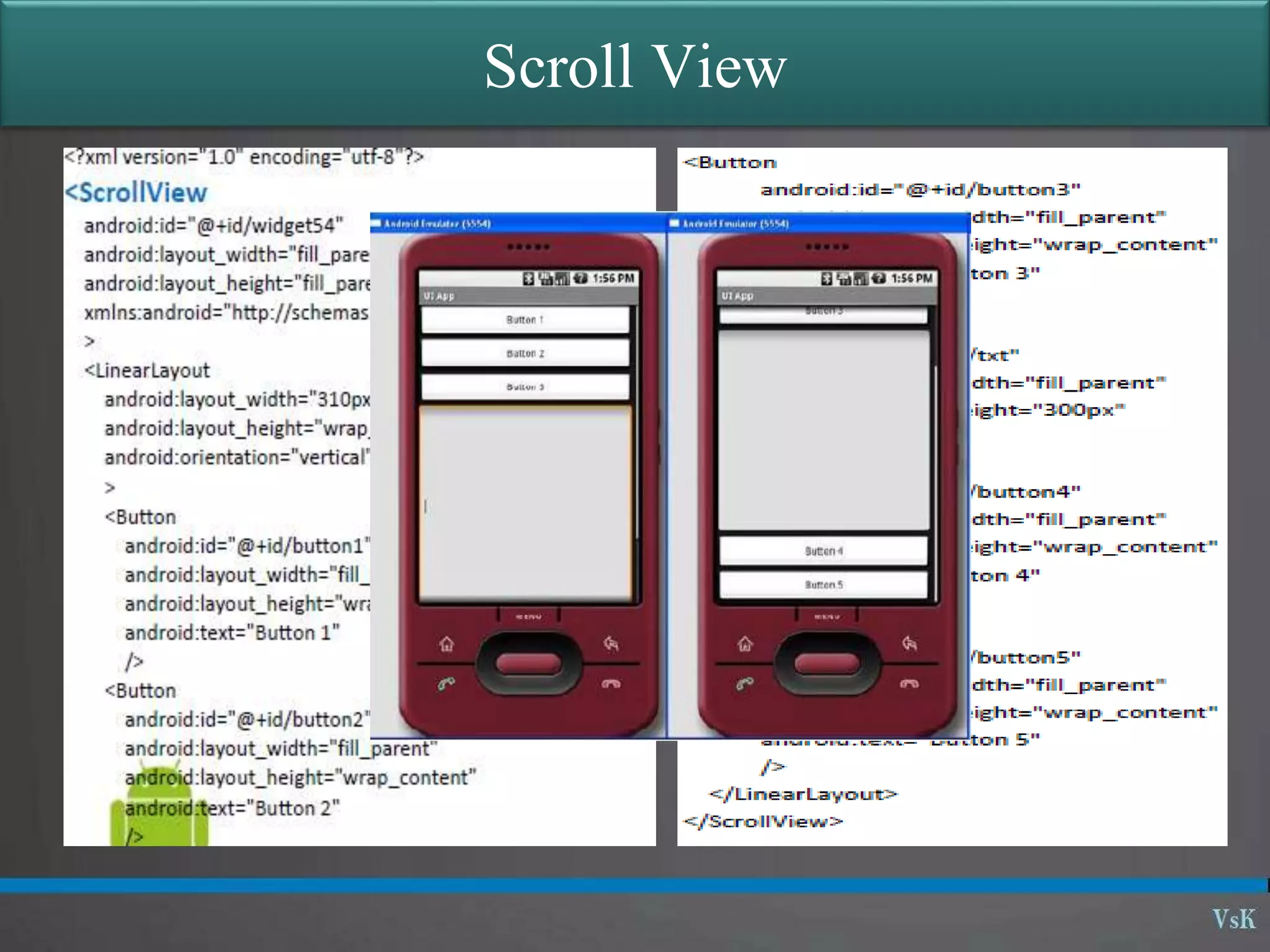This screenshot has width=1270, height=952.
Task: Tap home icon on right phone
Action: coord(745,644)
